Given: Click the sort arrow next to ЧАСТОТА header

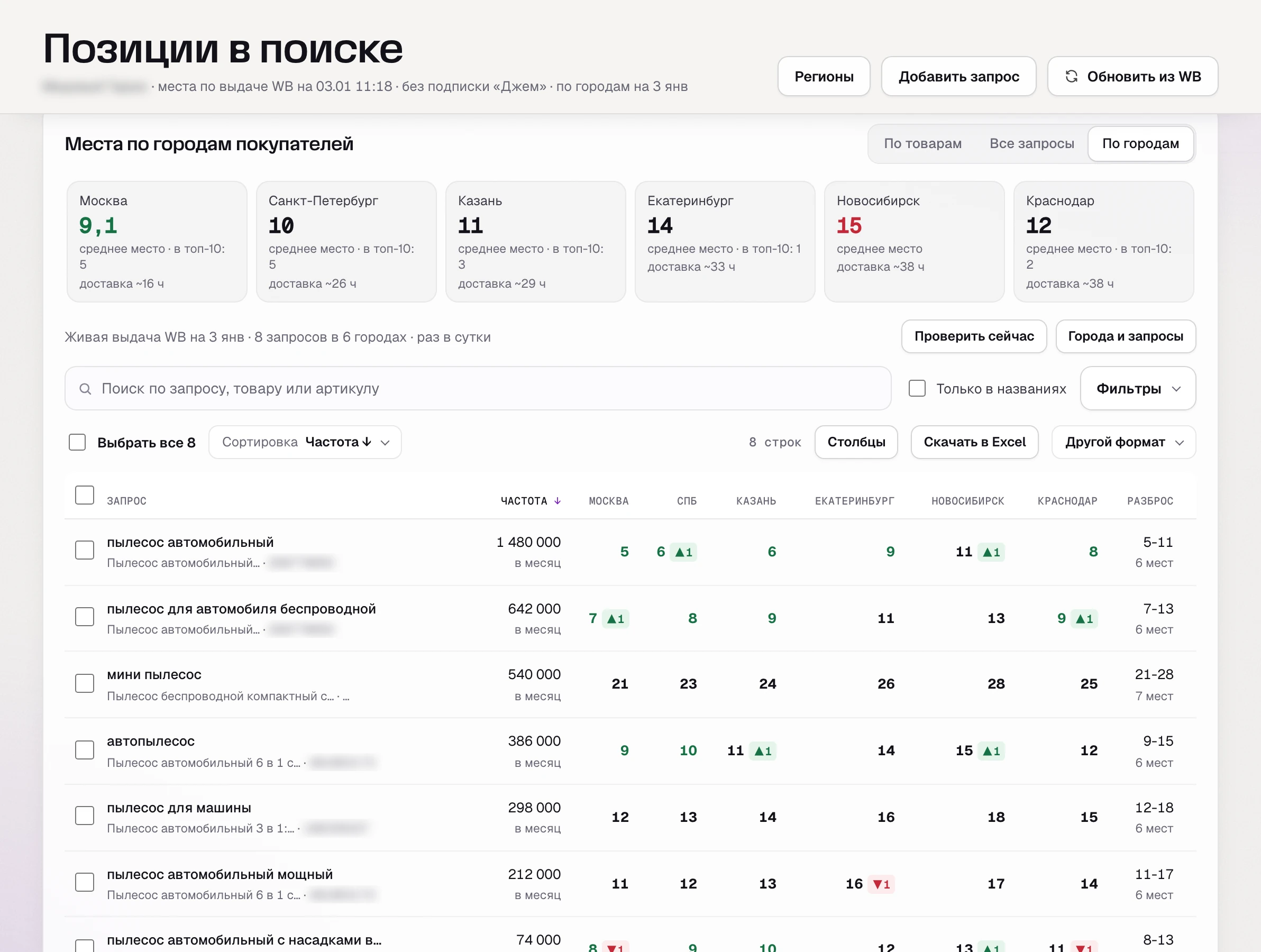Looking at the screenshot, I should [558, 500].
